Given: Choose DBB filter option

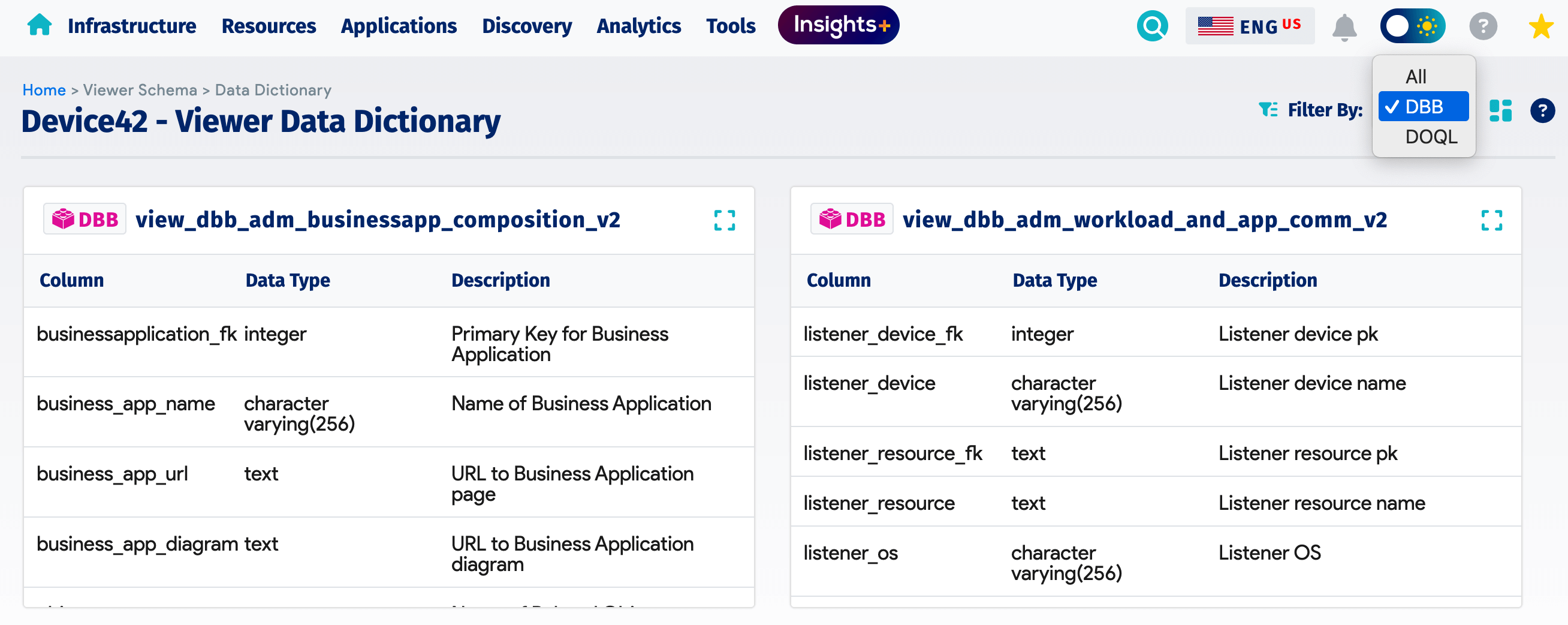Looking at the screenshot, I should 1423,107.
